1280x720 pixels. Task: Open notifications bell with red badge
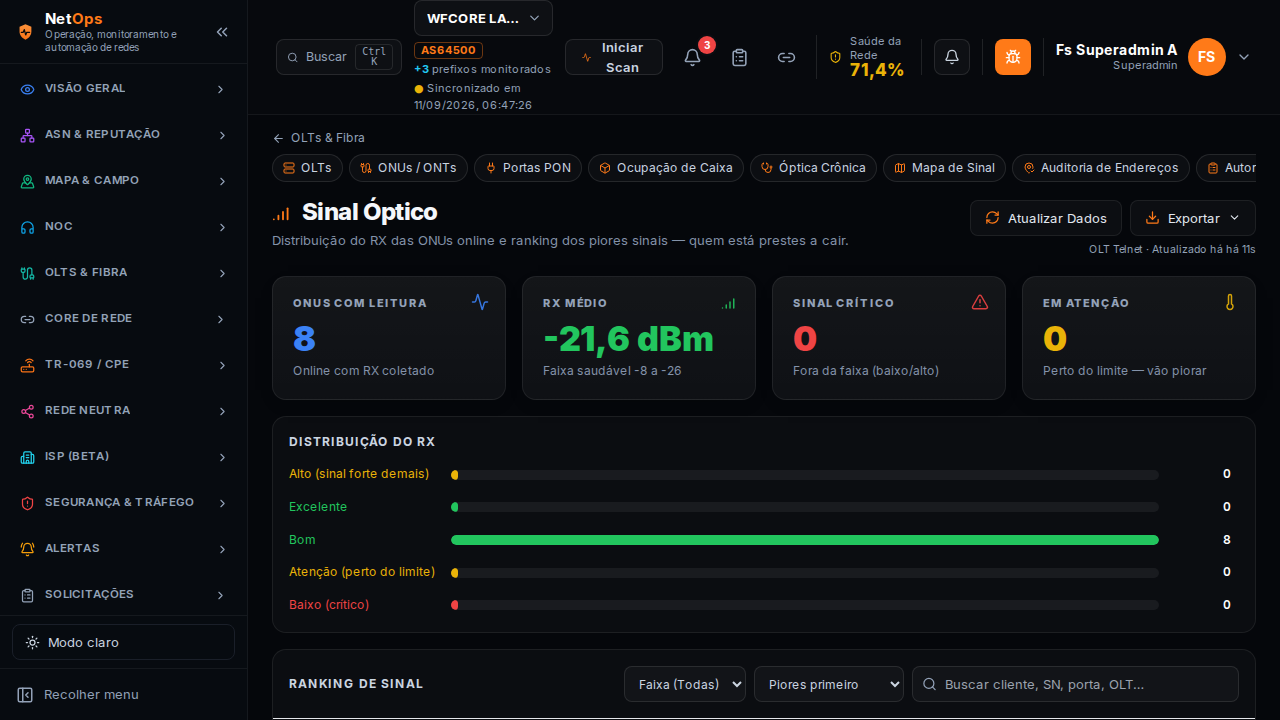point(693,57)
